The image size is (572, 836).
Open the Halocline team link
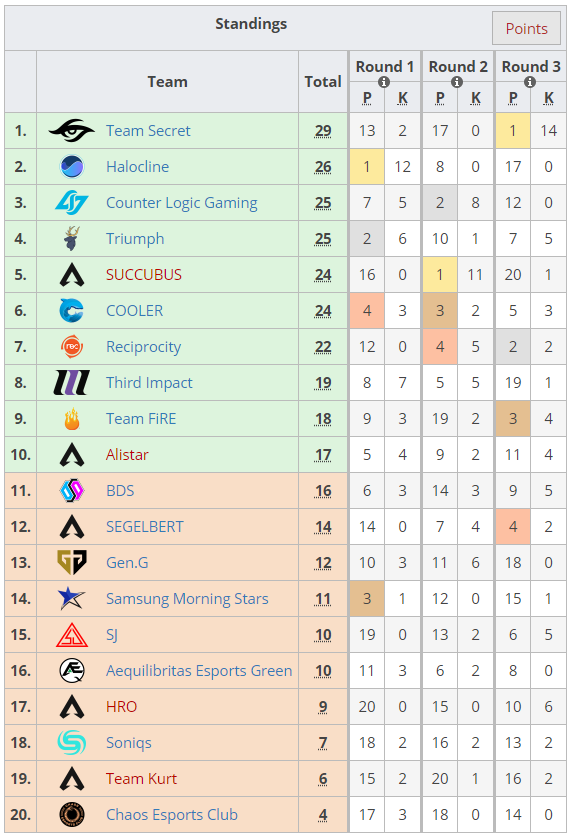point(138,167)
